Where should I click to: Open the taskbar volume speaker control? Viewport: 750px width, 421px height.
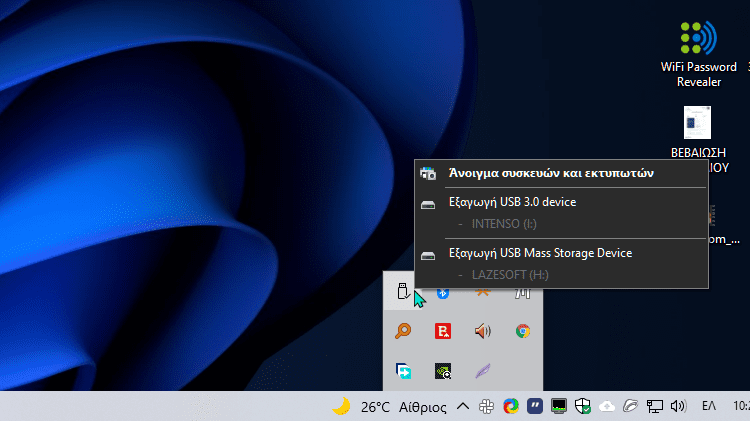click(x=679, y=406)
